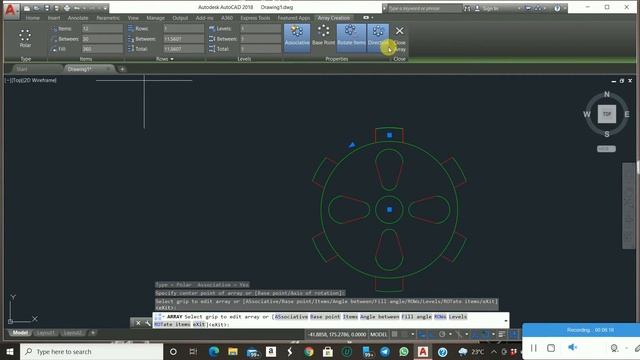Image resolution: width=640 pixels, height=360 pixels.
Task: Edit the Levels count field
Action: (260, 29)
